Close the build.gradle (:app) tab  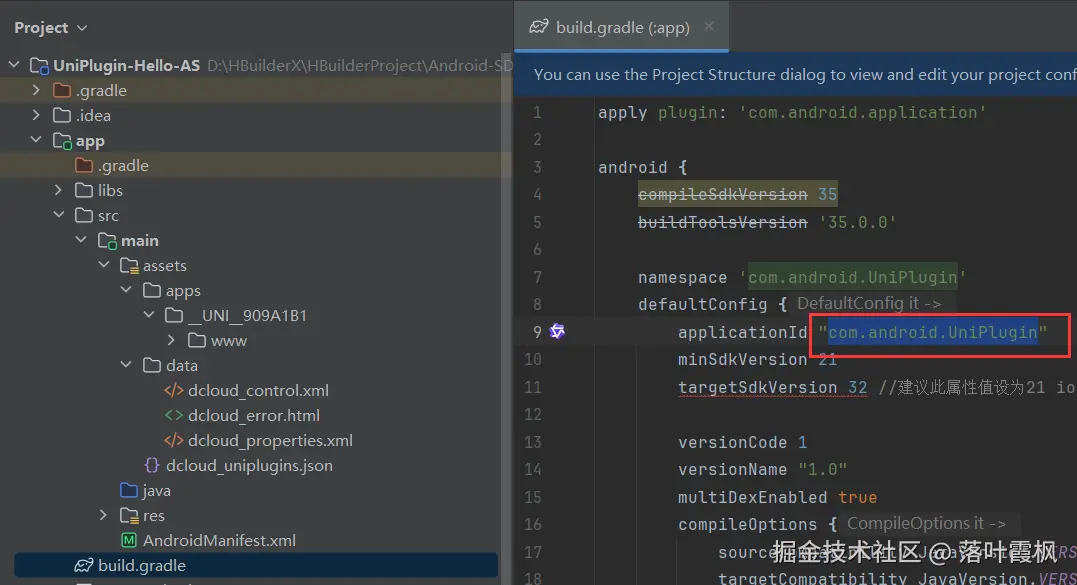pyautogui.click(x=709, y=26)
